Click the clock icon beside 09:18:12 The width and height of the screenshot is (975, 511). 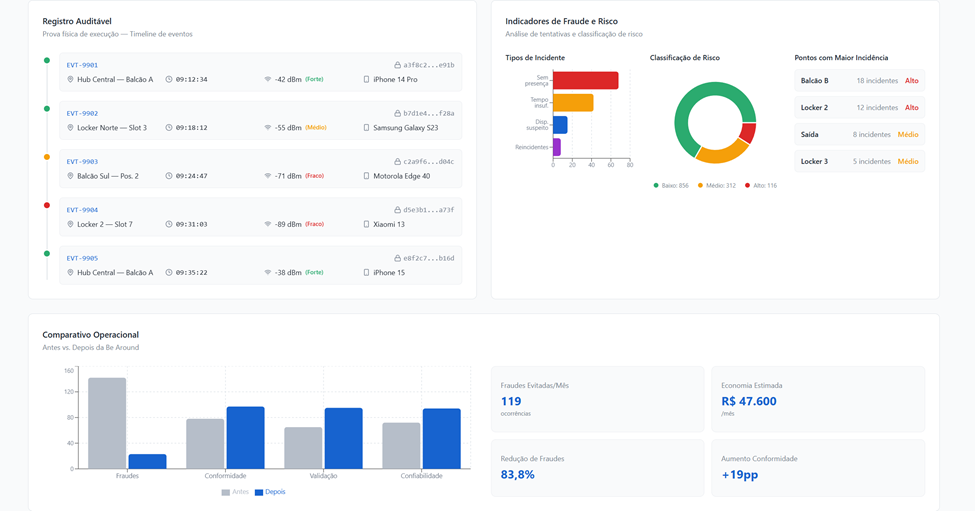point(169,127)
